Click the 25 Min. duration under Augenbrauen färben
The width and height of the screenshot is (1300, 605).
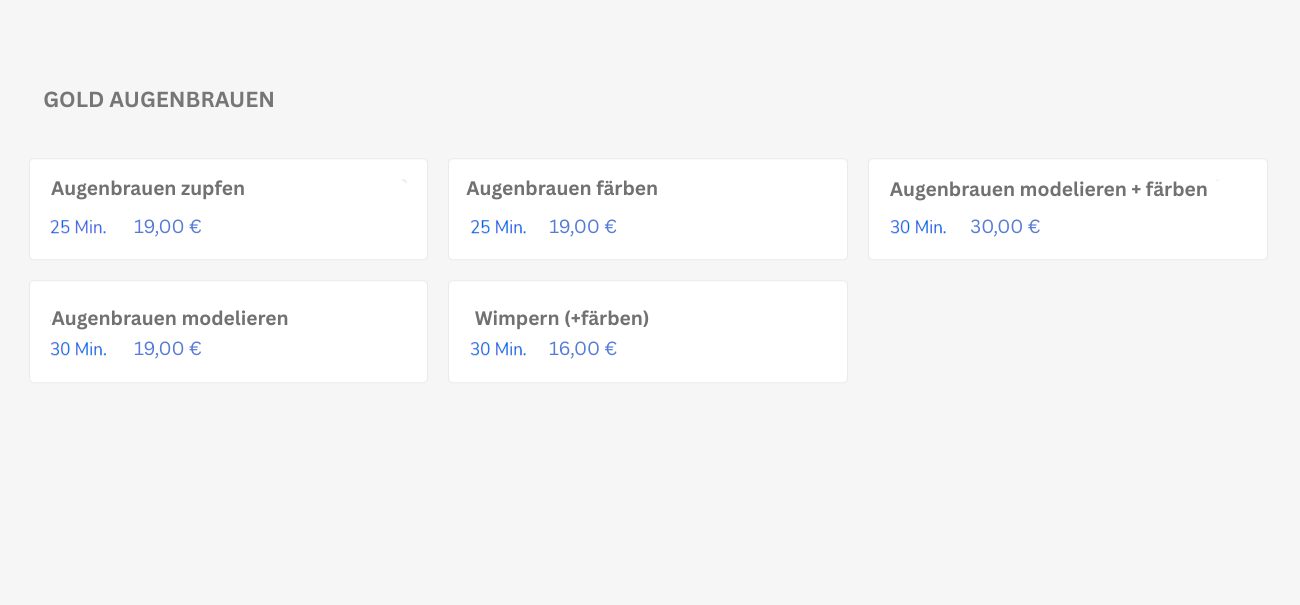[498, 227]
